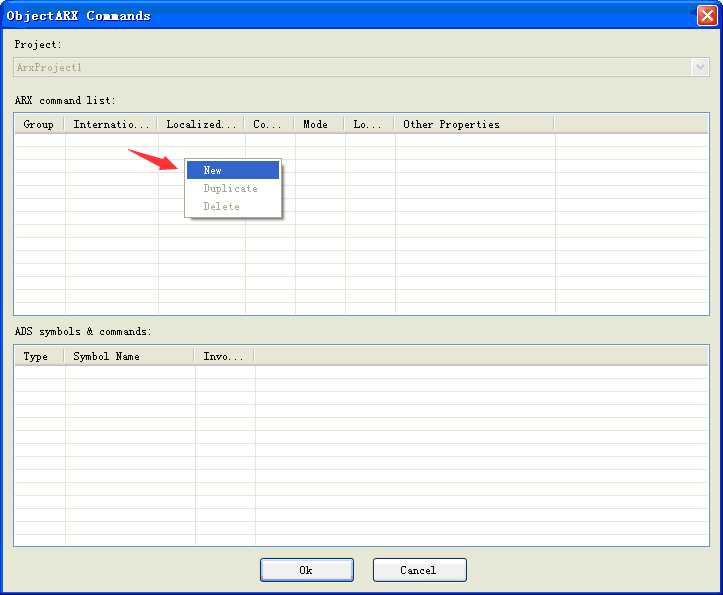Sort ADS list by Type header
This screenshot has width=723, height=595.
tap(39, 356)
